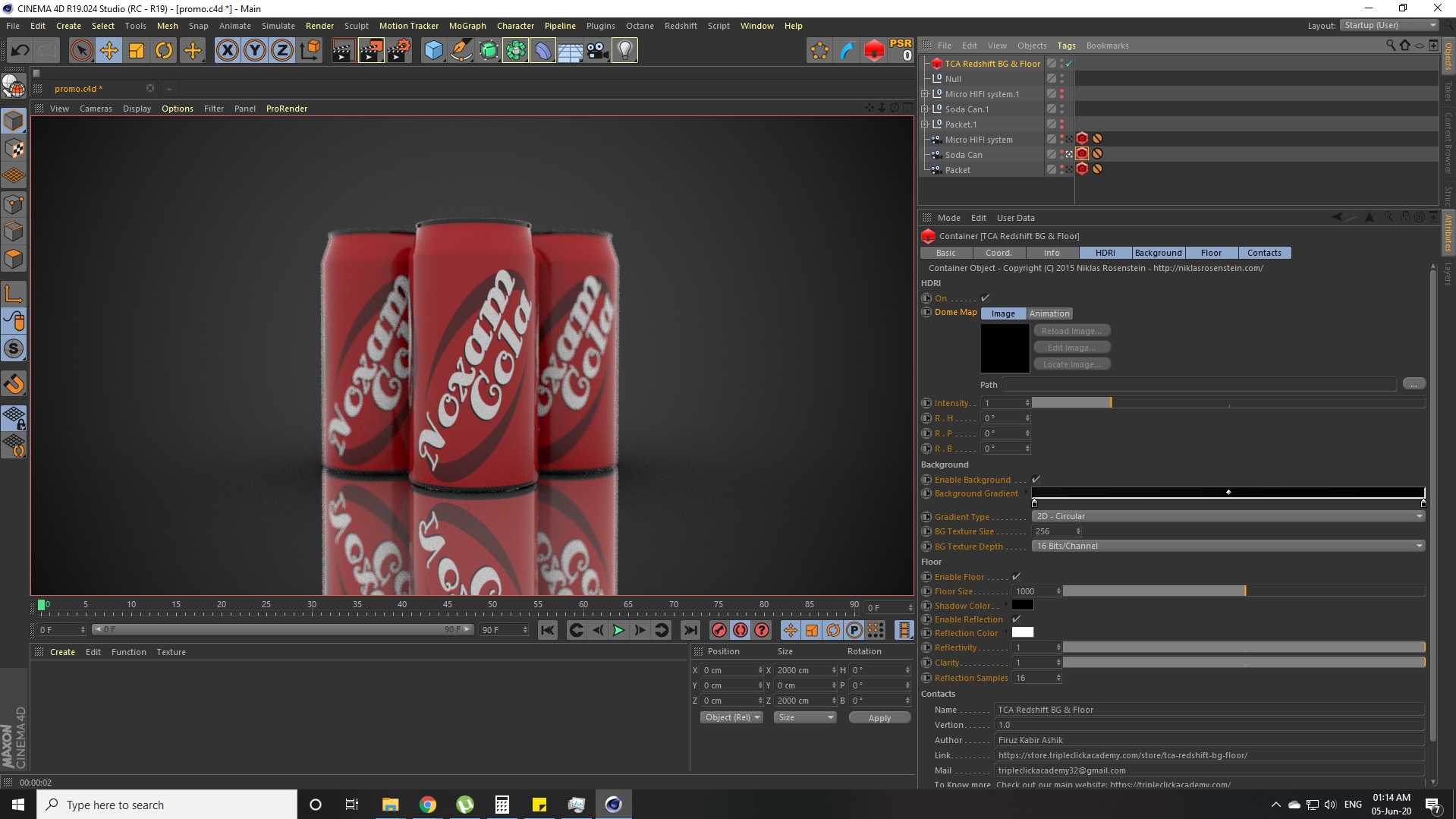
Task: Add a Light object from the toolbar
Action: tap(624, 50)
